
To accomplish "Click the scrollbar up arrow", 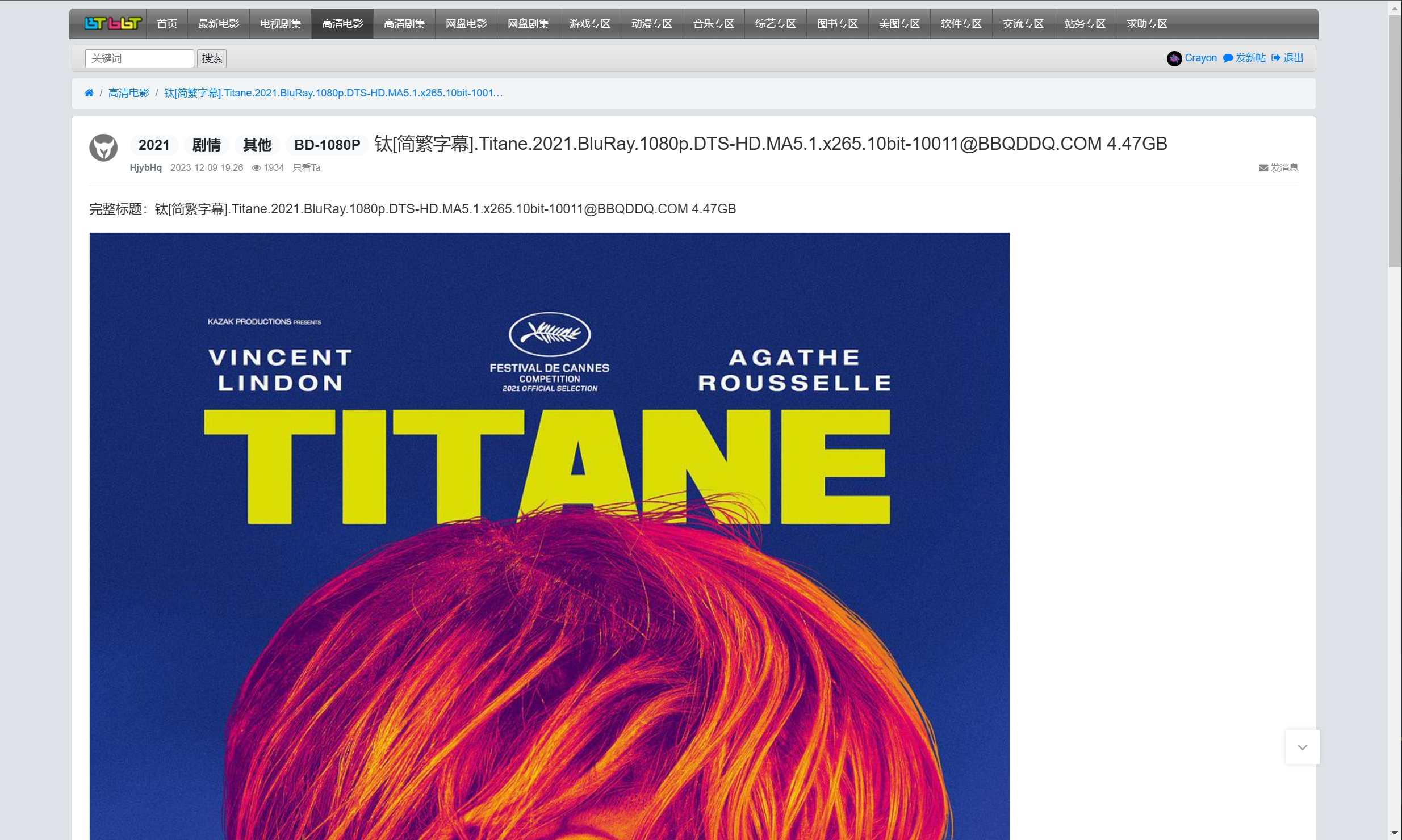I will coord(1395,9).
